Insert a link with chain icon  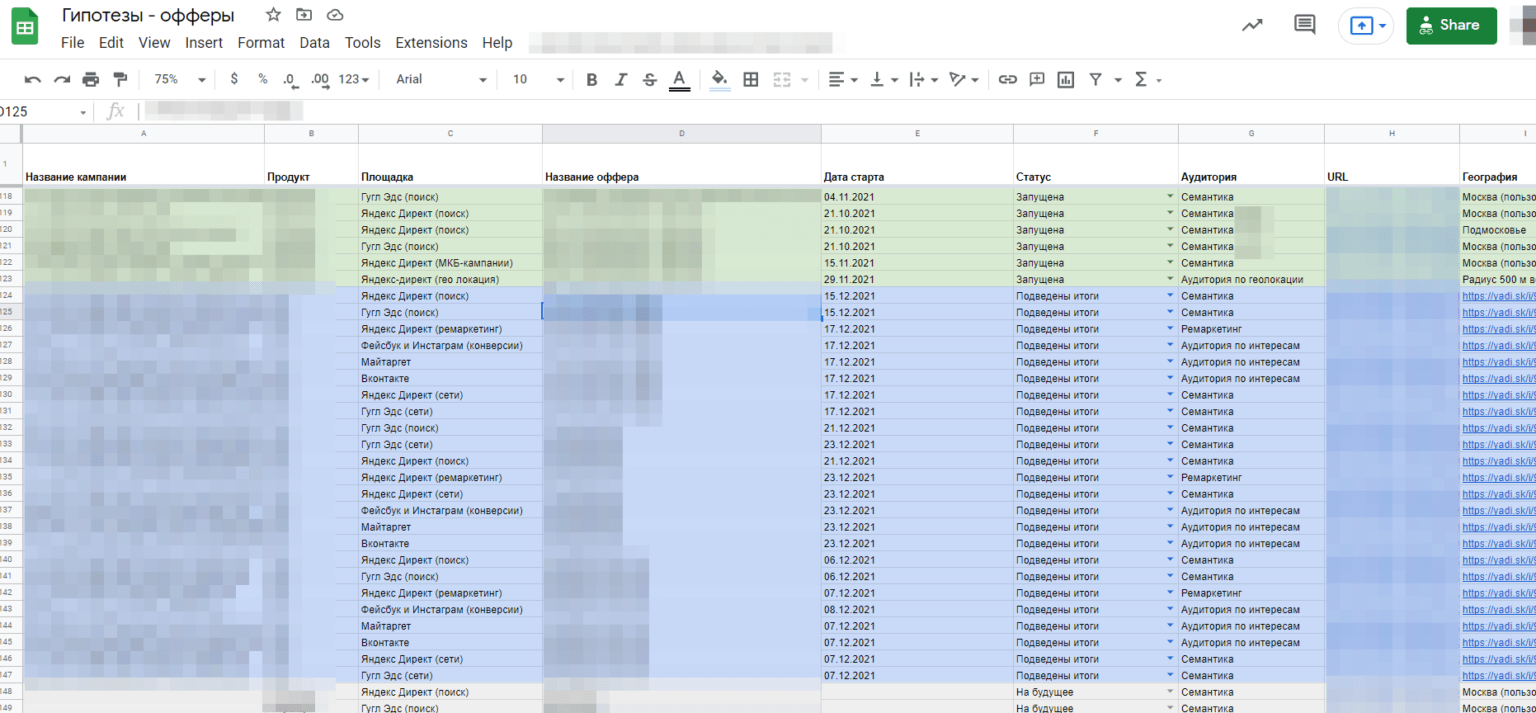click(1008, 80)
